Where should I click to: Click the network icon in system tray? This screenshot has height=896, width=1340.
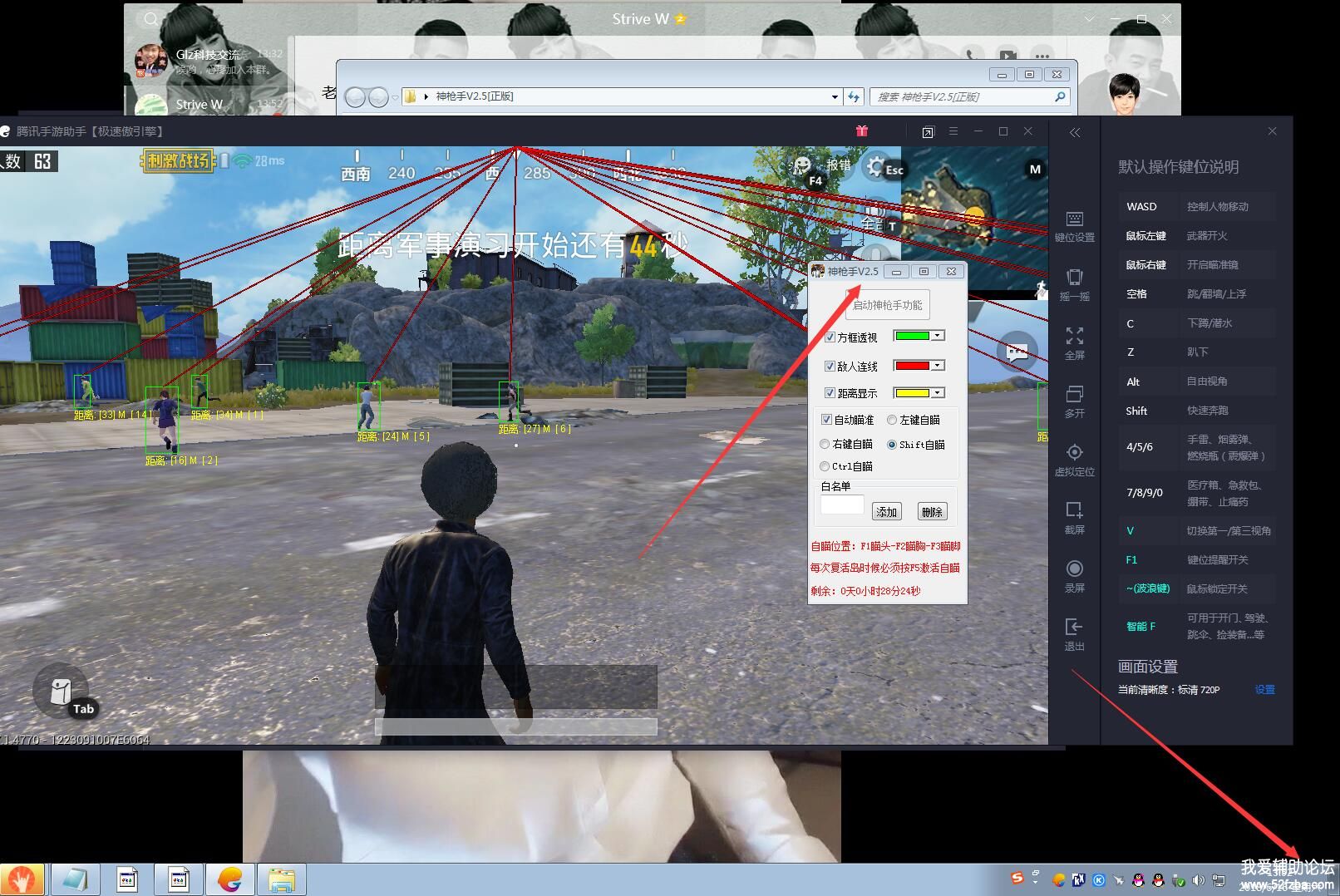[x=1219, y=880]
